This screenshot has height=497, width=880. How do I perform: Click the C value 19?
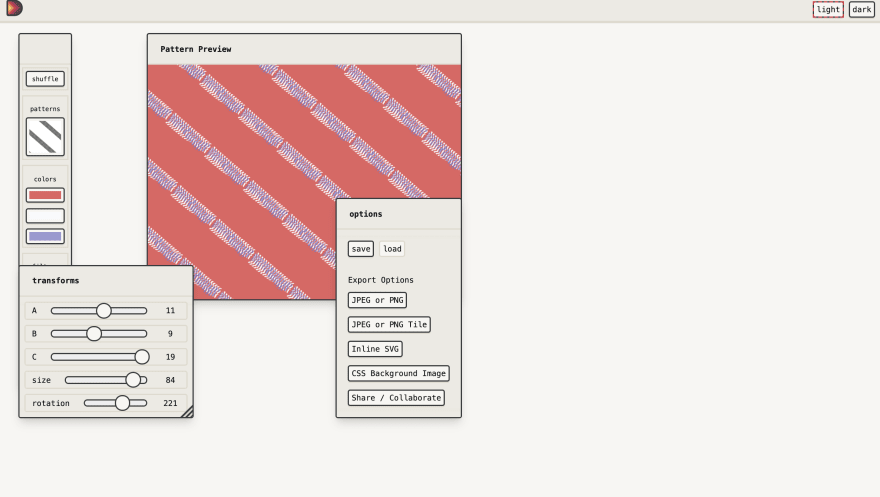point(170,357)
